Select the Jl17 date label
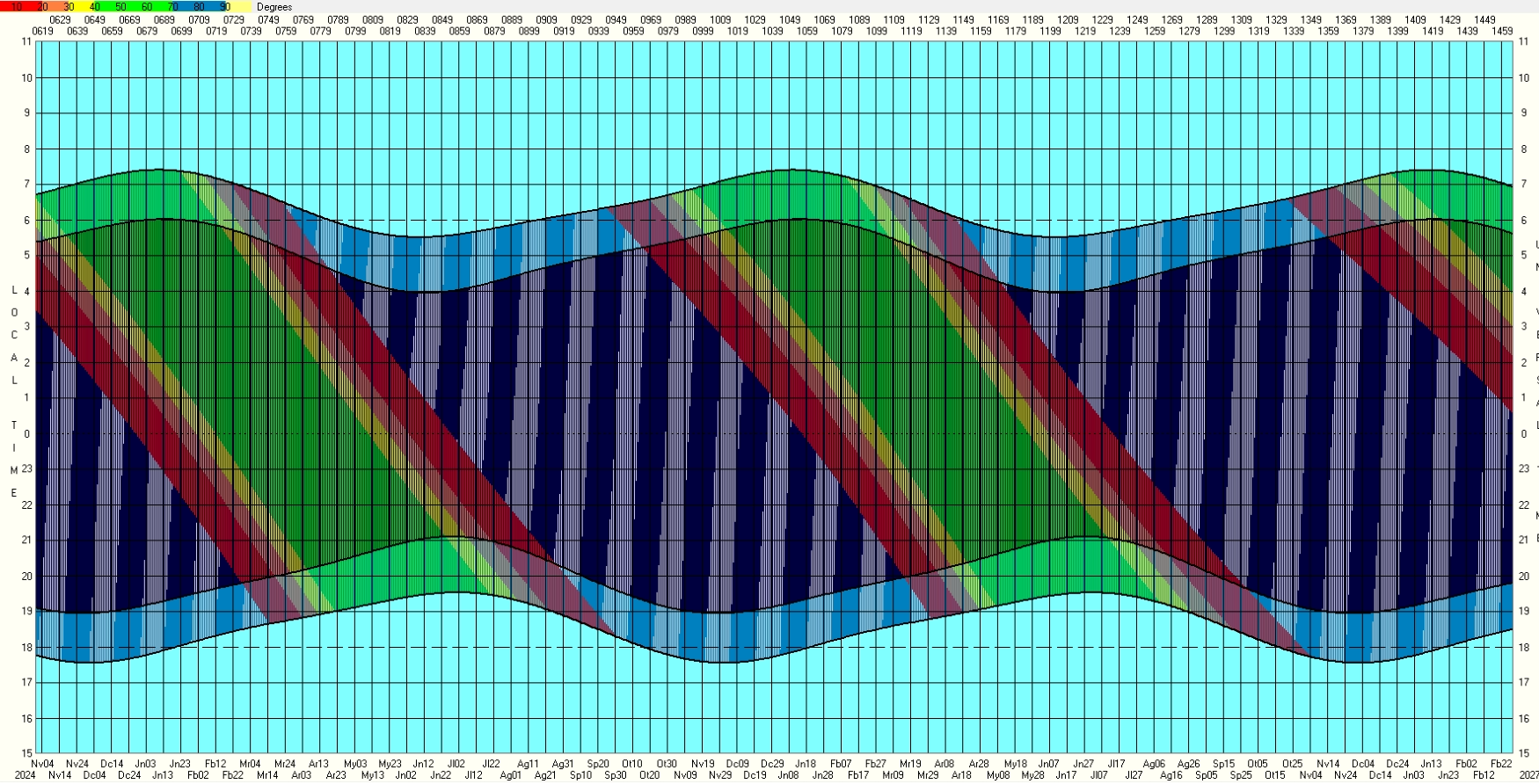This screenshot has height=784, width=1539. (1116, 764)
